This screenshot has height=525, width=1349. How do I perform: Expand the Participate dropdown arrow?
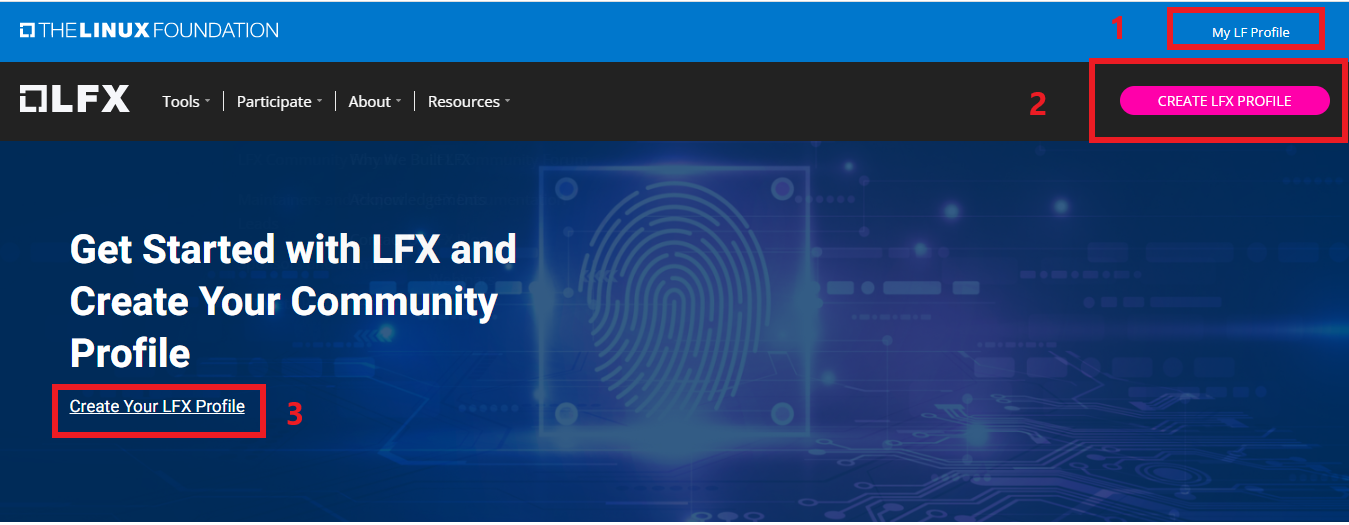click(x=319, y=101)
